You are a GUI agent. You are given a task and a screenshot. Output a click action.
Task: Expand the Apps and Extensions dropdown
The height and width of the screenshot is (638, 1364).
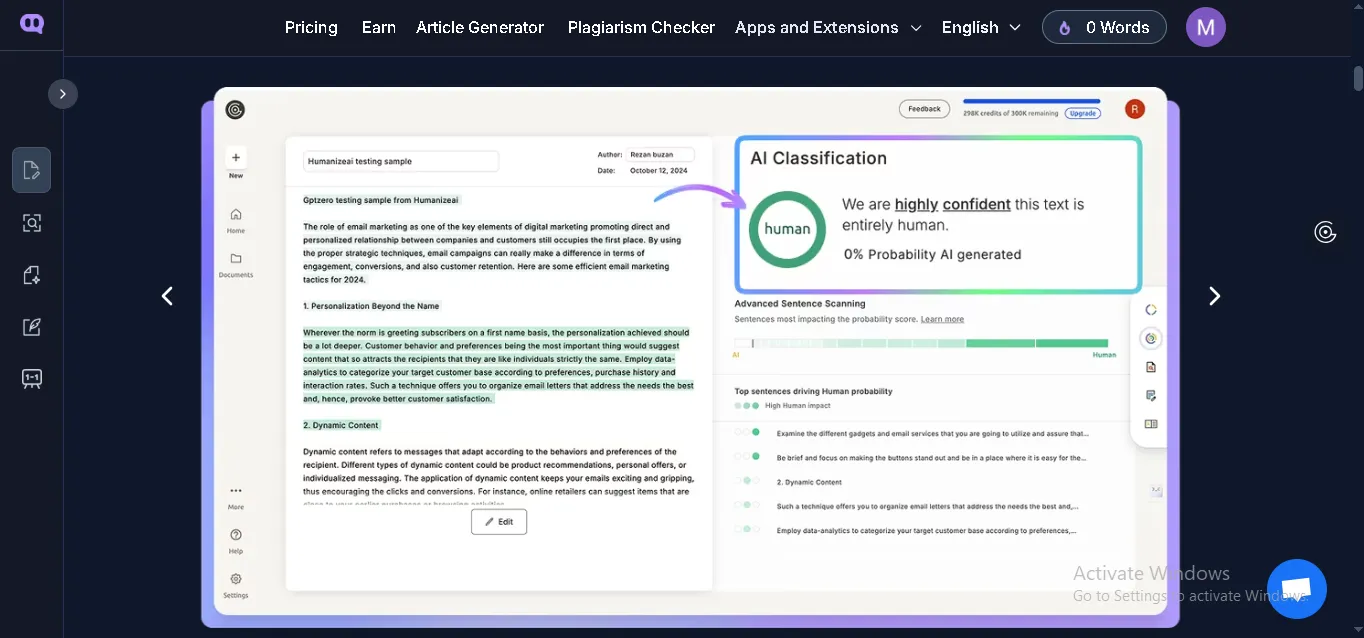click(828, 27)
